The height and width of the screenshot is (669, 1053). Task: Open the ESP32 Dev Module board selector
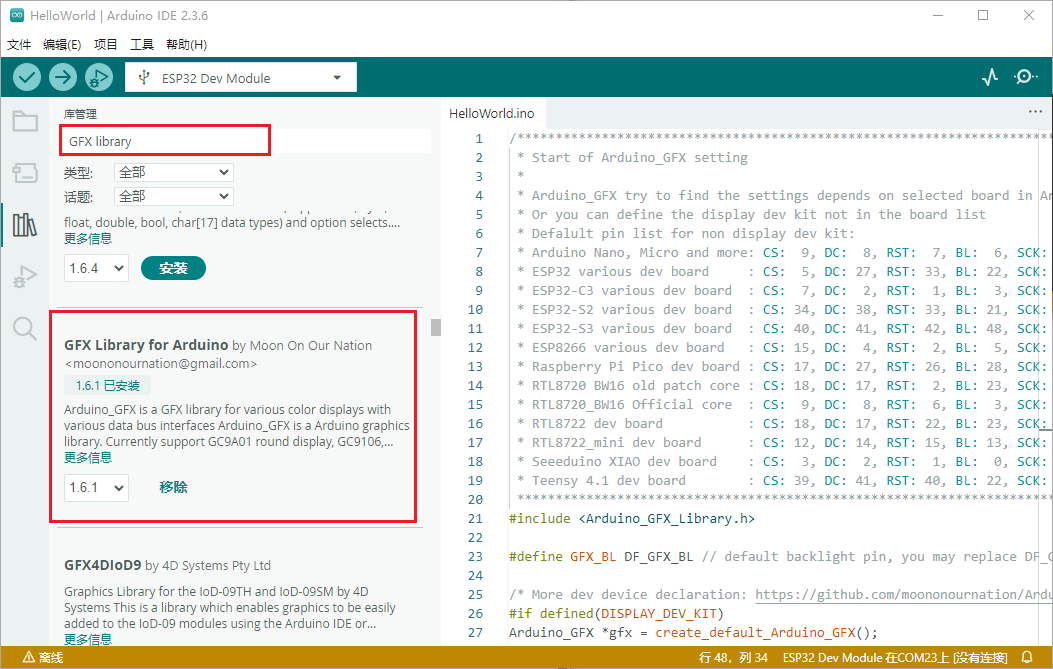(240, 78)
